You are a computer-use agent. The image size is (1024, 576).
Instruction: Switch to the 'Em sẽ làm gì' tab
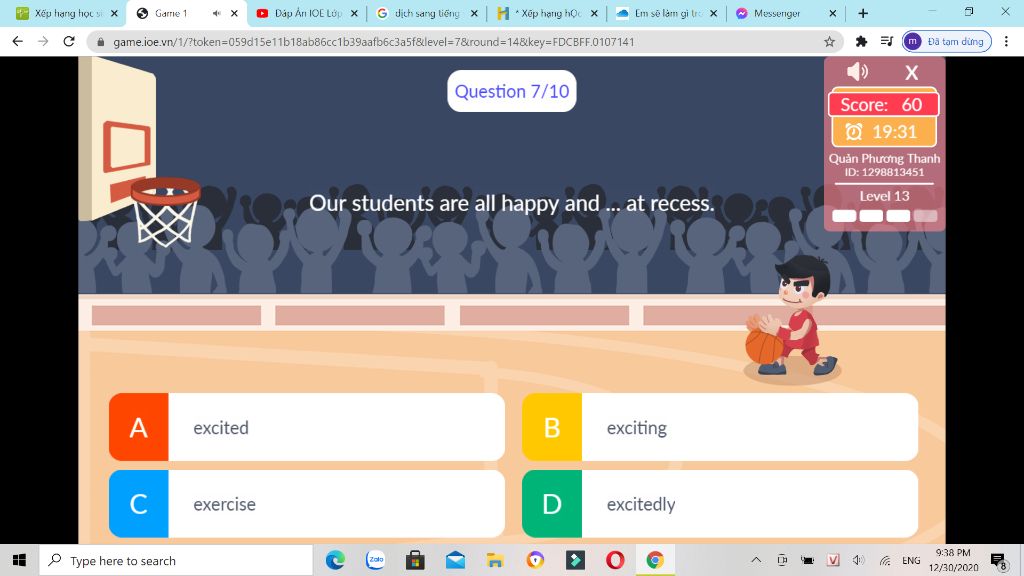pyautogui.click(x=667, y=13)
